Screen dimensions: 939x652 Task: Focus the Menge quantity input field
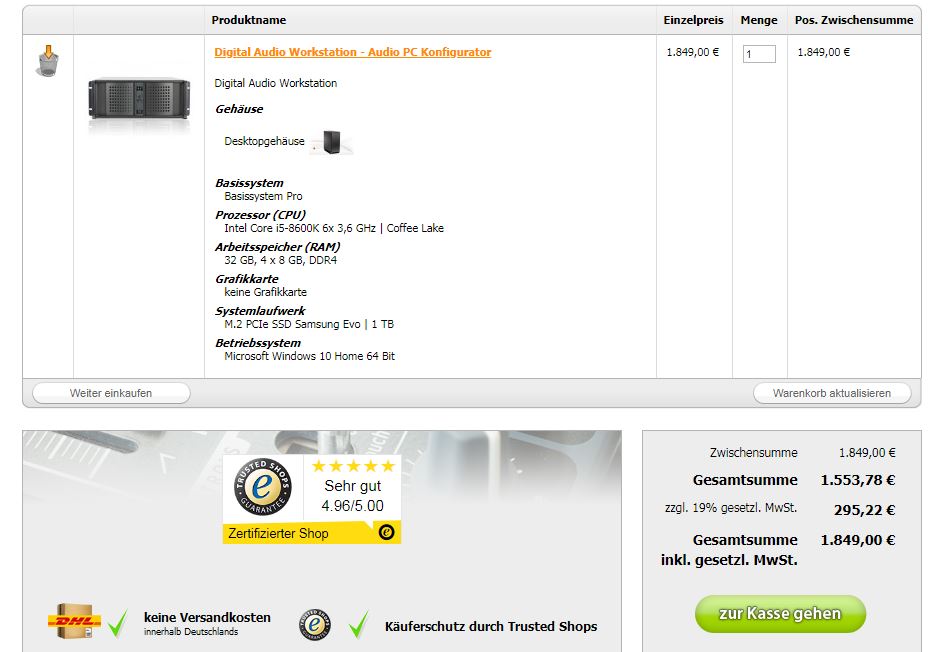tap(759, 54)
